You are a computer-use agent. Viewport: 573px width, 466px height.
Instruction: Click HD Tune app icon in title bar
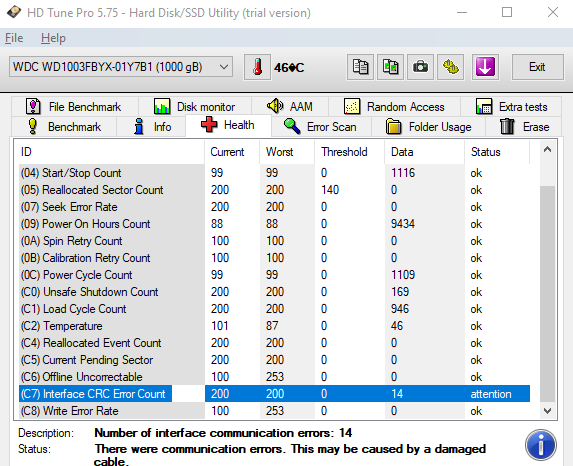pos(14,12)
